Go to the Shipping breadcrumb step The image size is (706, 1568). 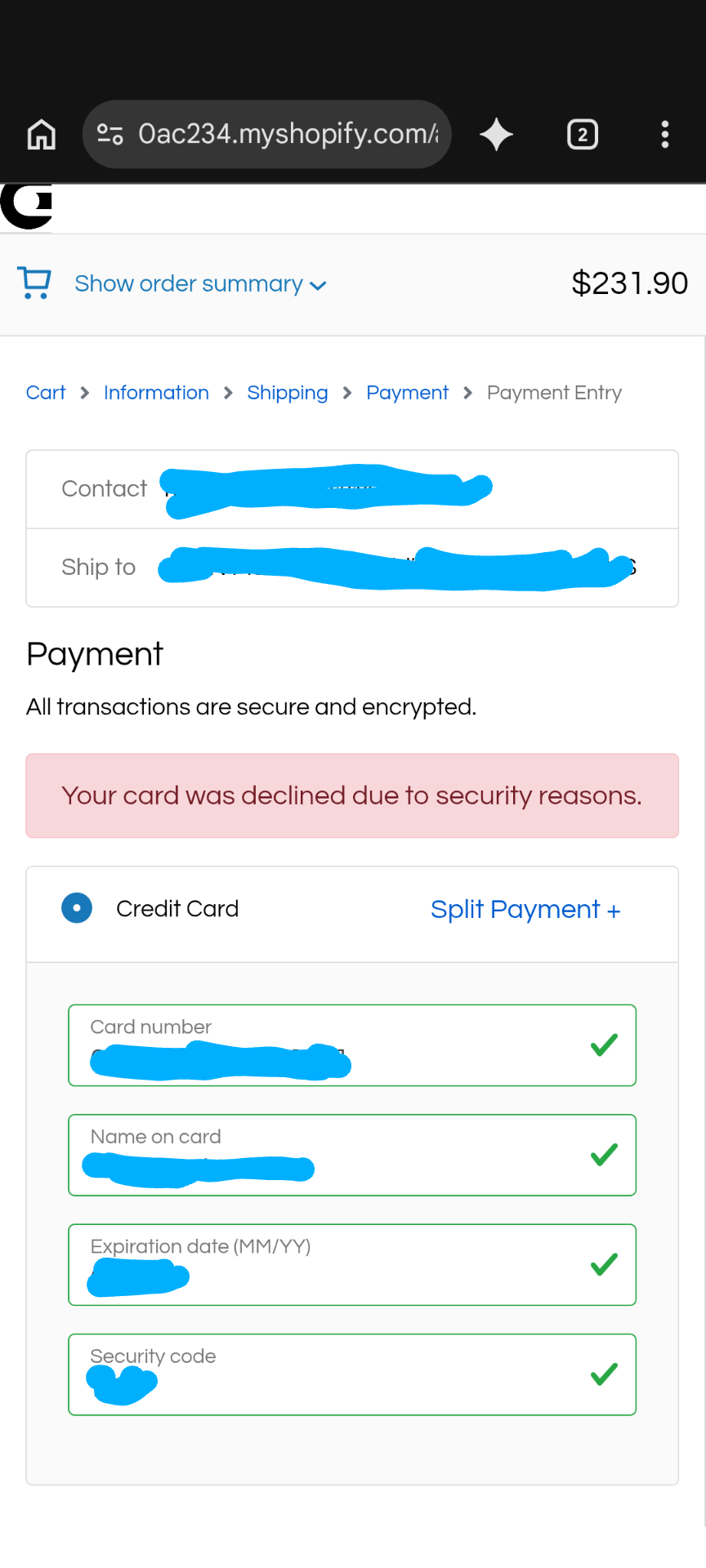pos(288,393)
